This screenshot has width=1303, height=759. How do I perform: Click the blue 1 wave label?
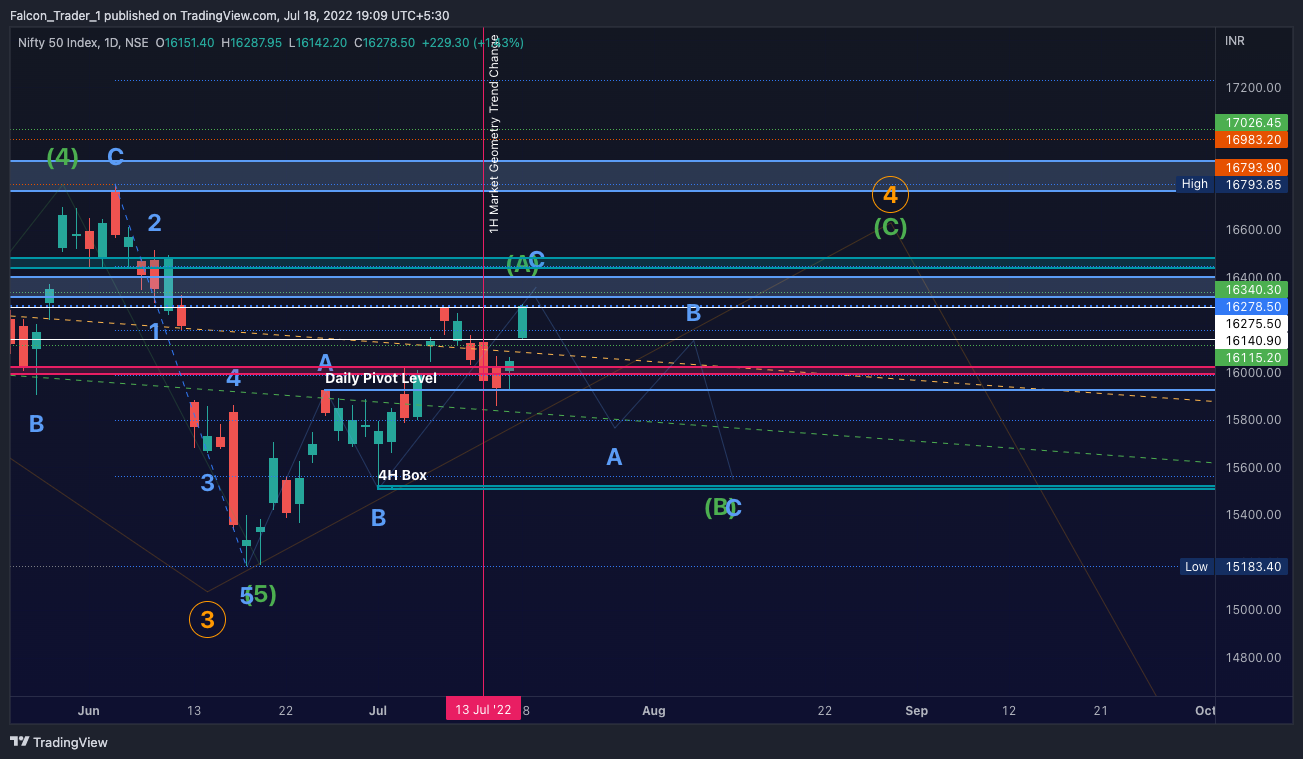pyautogui.click(x=155, y=331)
